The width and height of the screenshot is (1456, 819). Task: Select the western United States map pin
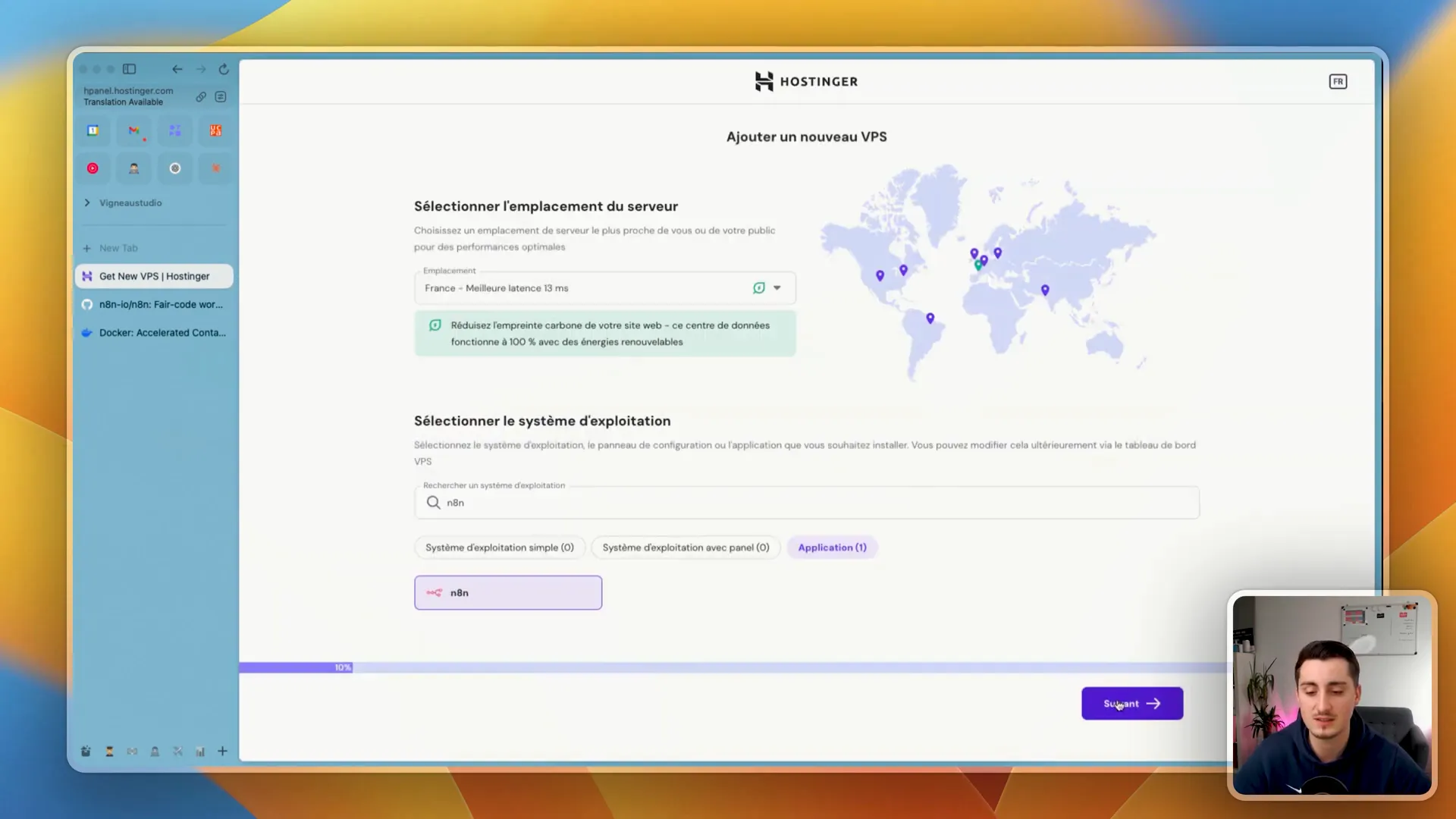click(x=880, y=275)
